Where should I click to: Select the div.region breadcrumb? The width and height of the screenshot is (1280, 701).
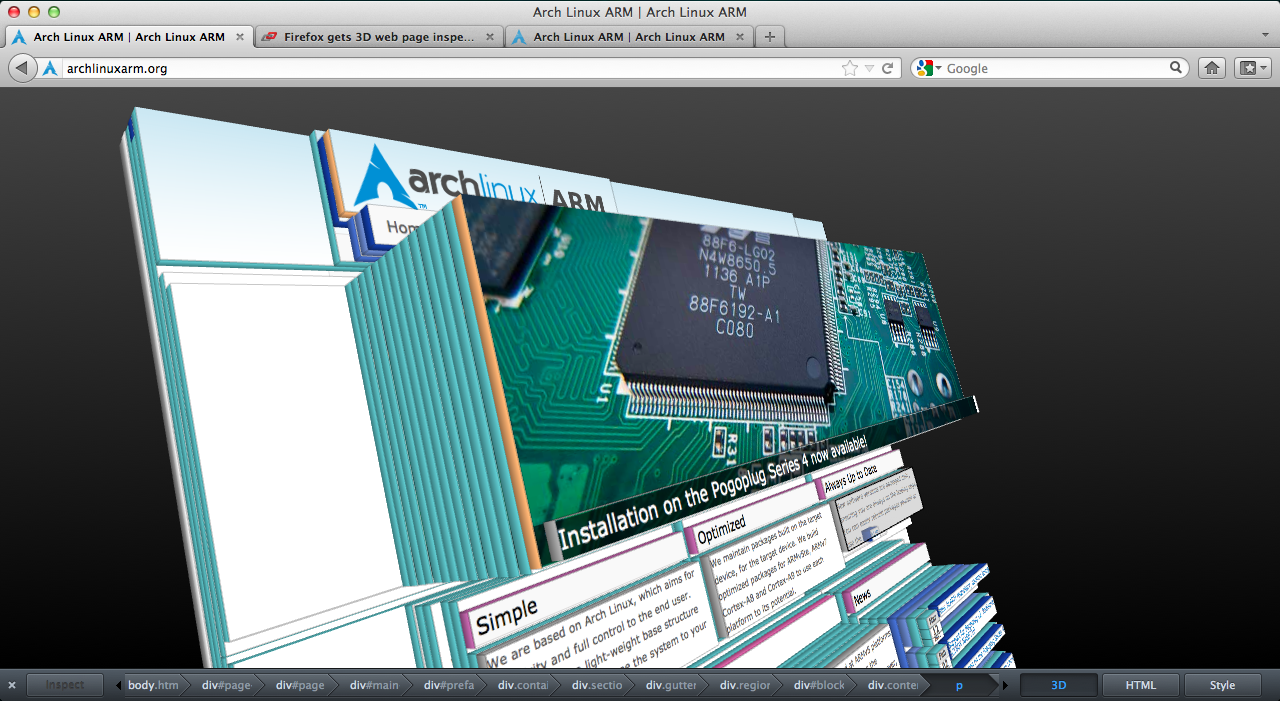[x=744, y=685]
